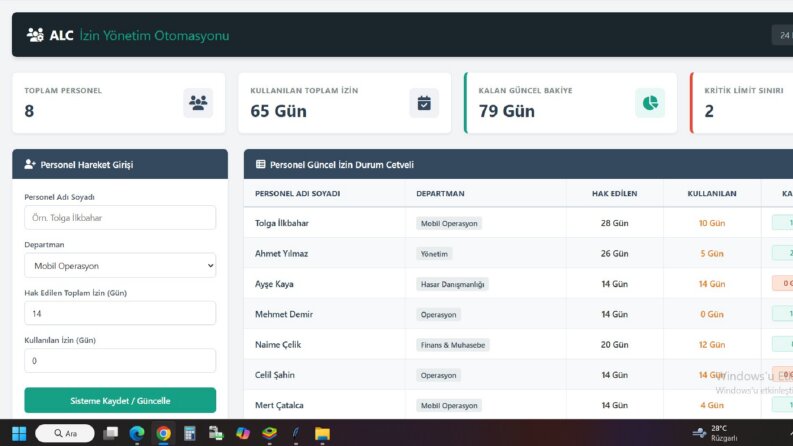Switch to Google Chrome in the taskbar
Image resolution: width=793 pixels, height=446 pixels.
(163, 433)
